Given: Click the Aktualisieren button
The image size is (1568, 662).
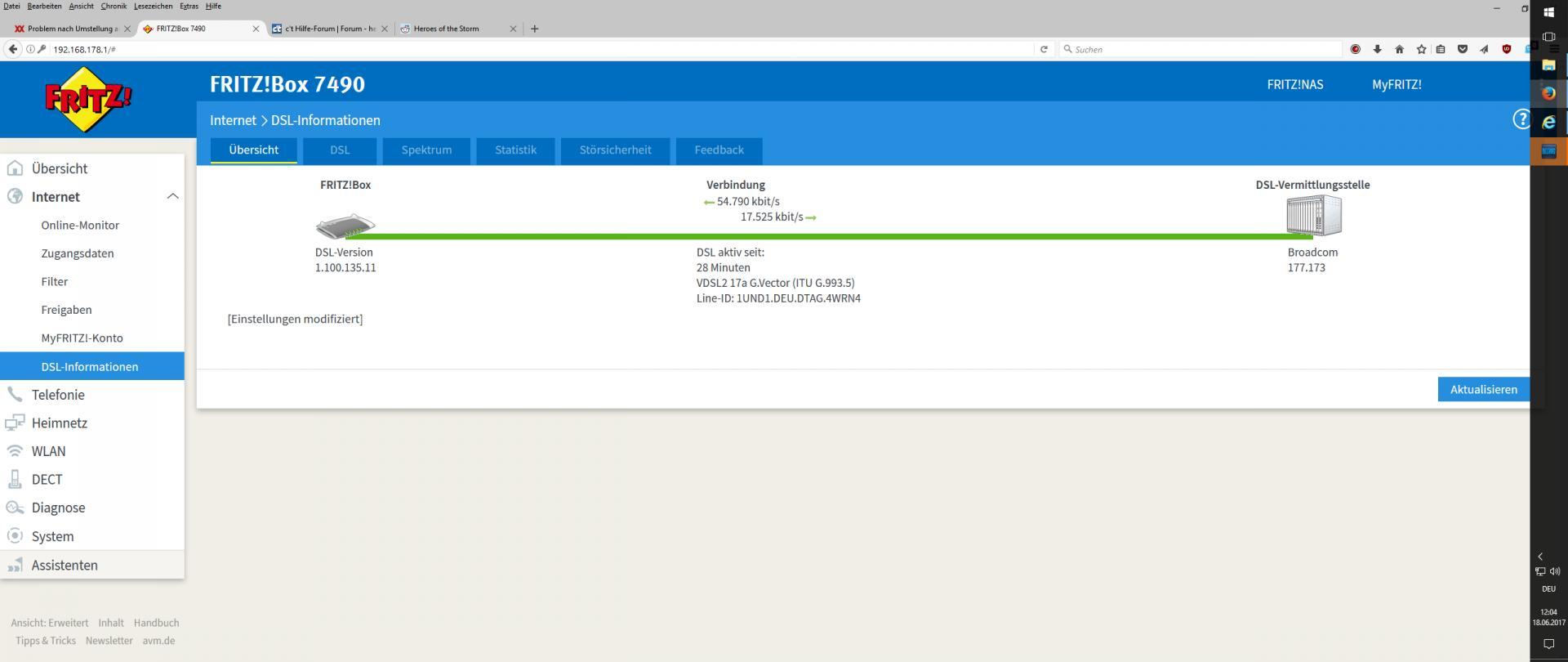Looking at the screenshot, I should pyautogui.click(x=1483, y=390).
